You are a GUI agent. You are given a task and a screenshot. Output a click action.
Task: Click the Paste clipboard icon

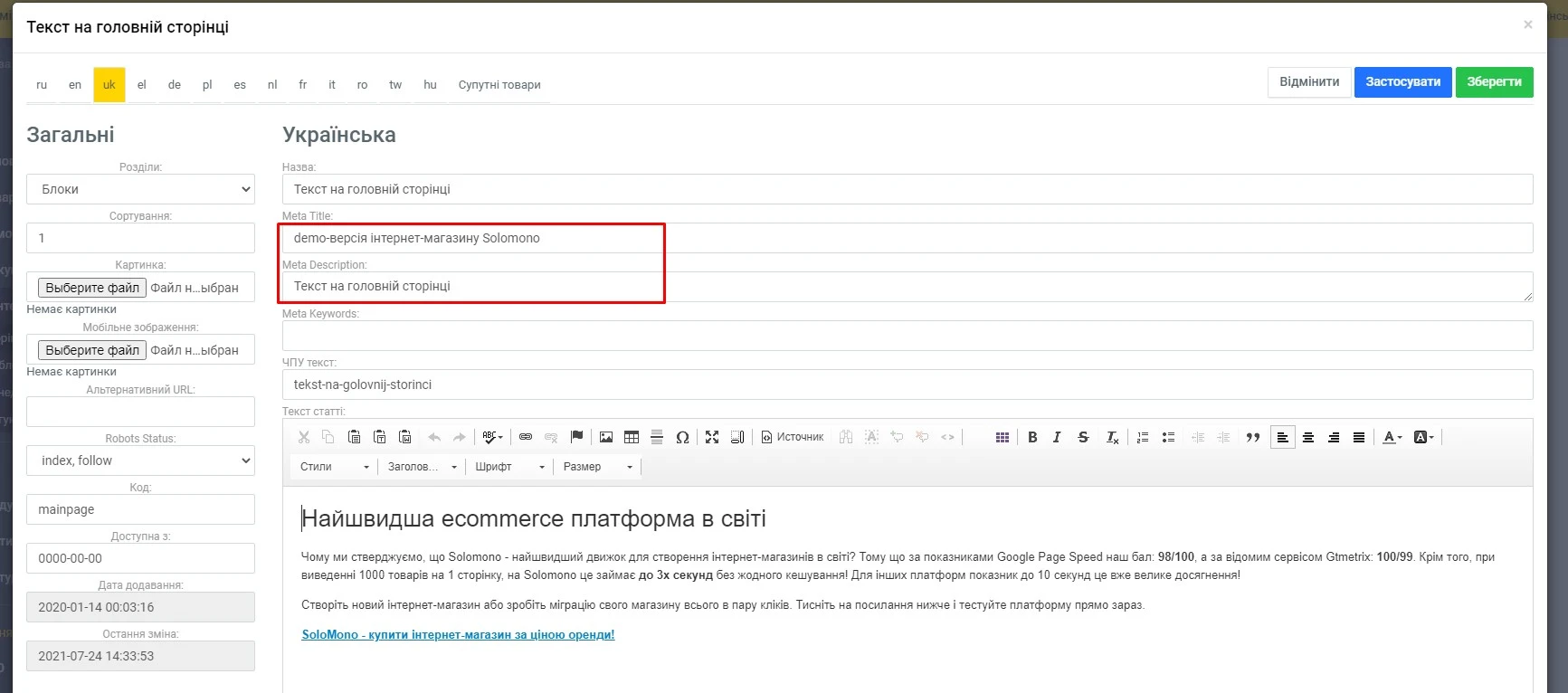[x=354, y=437]
